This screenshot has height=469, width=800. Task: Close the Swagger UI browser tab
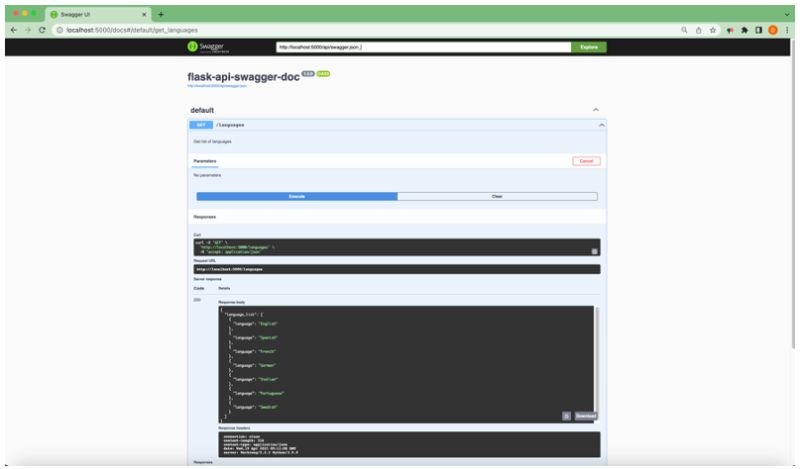tap(144, 15)
